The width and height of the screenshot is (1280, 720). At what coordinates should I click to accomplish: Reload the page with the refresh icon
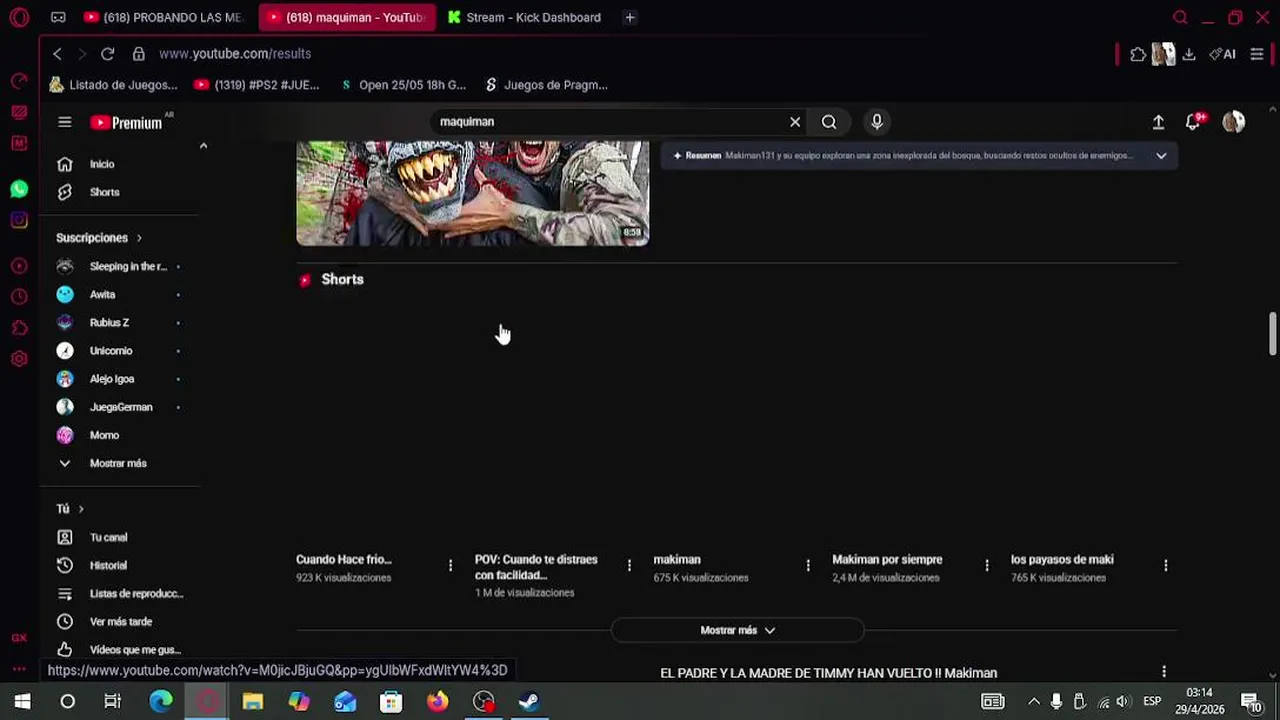coord(108,54)
